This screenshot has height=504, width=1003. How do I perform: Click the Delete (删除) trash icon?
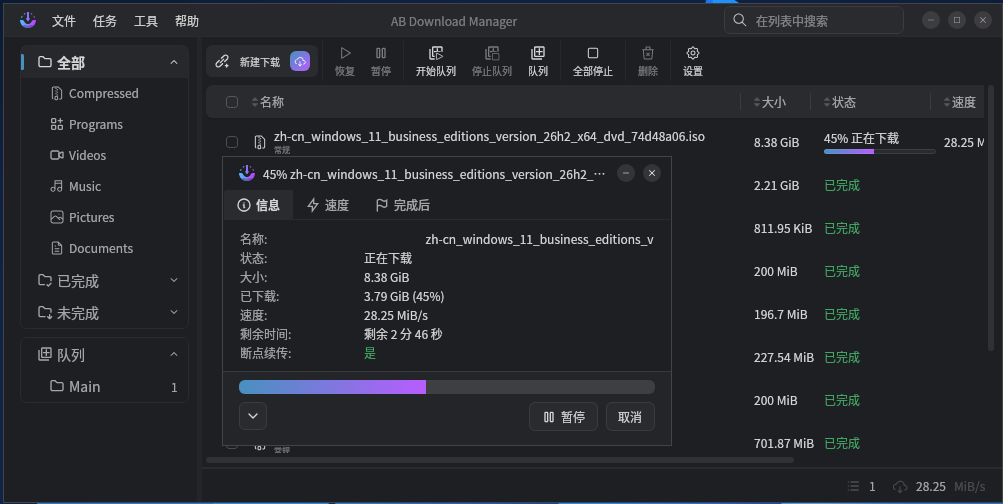[648, 53]
